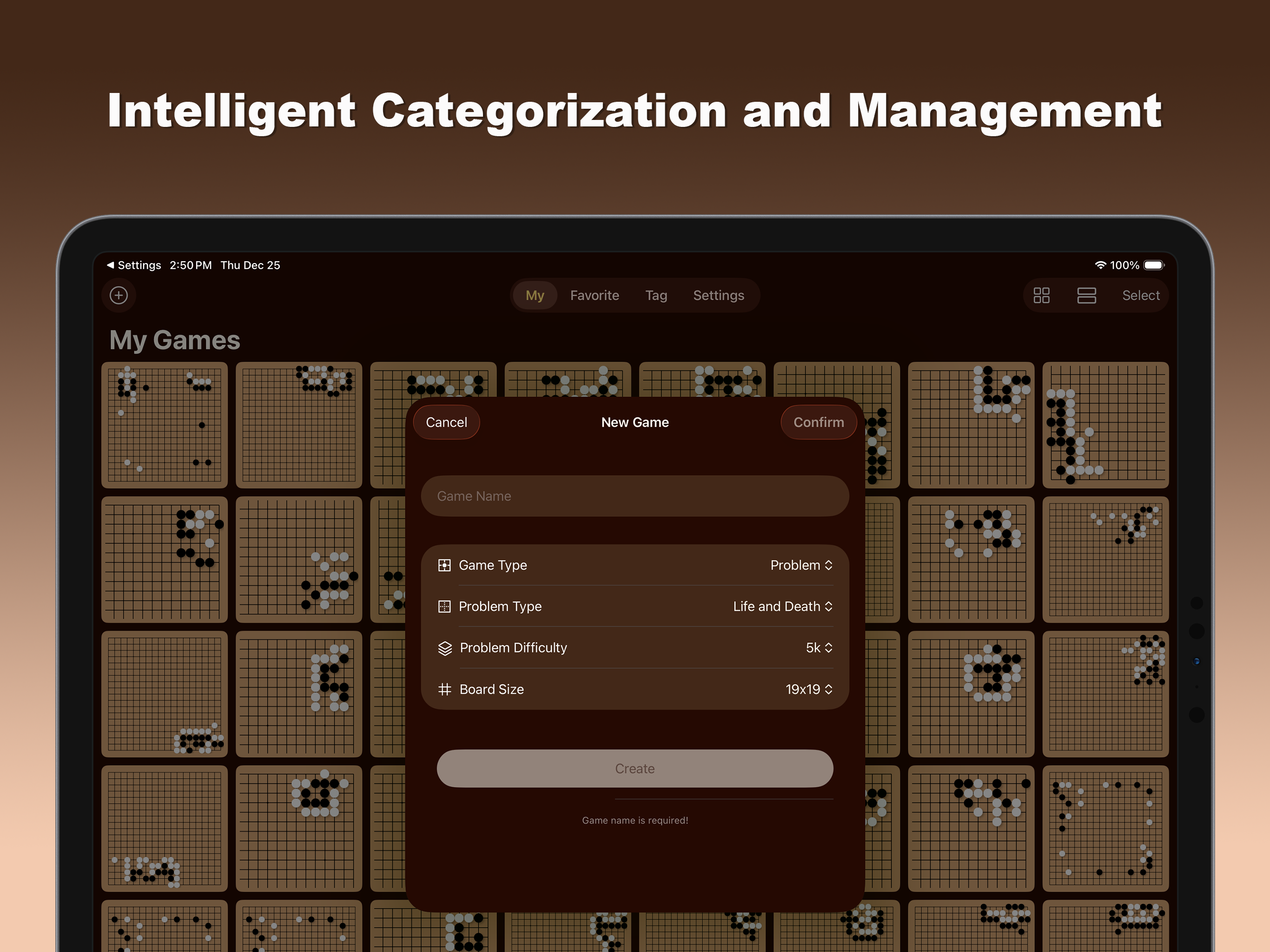Open the first game thumbnail in the top row
The height and width of the screenshot is (952, 1270).
164,425
